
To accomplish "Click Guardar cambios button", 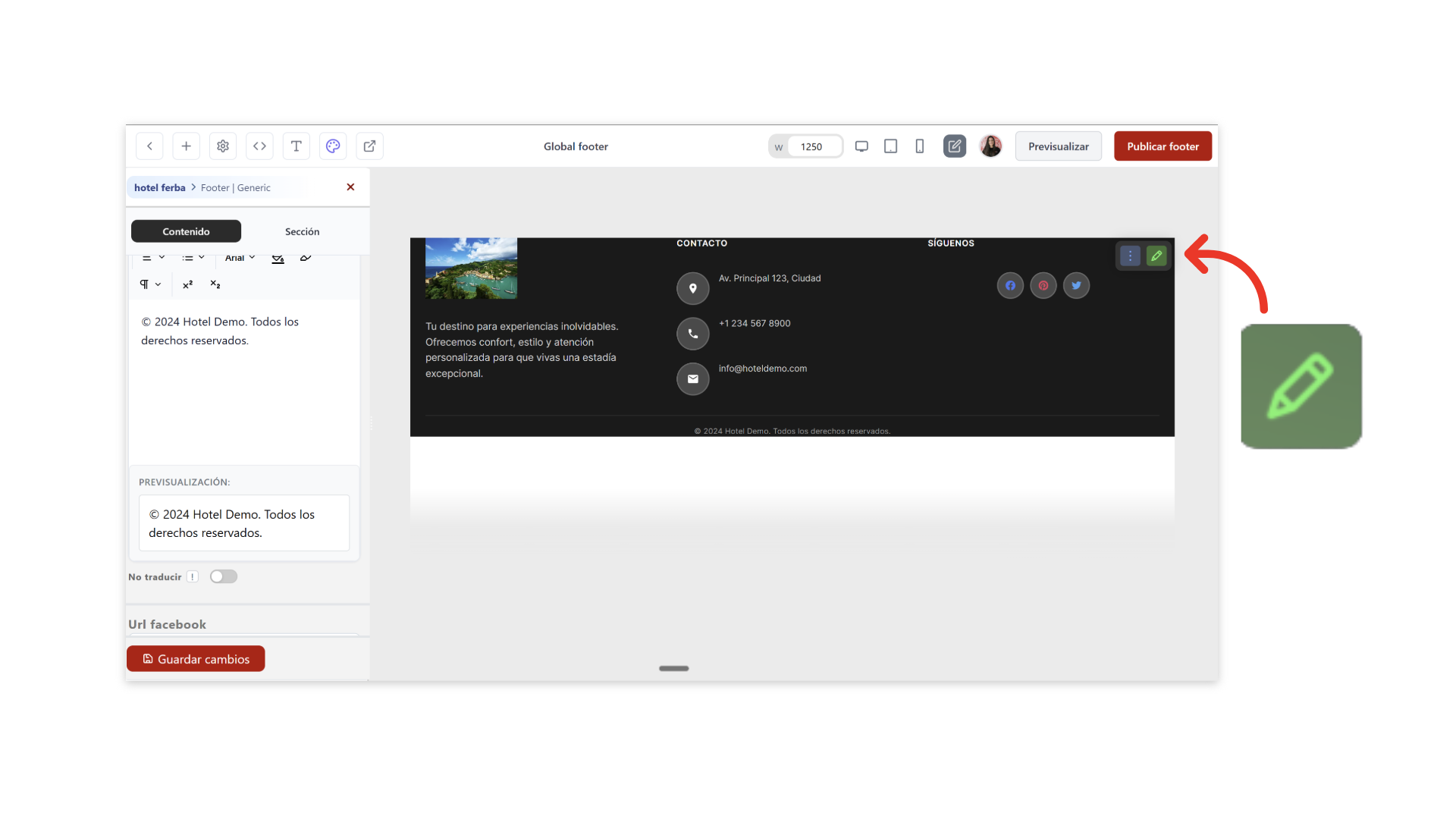I will pyautogui.click(x=196, y=659).
